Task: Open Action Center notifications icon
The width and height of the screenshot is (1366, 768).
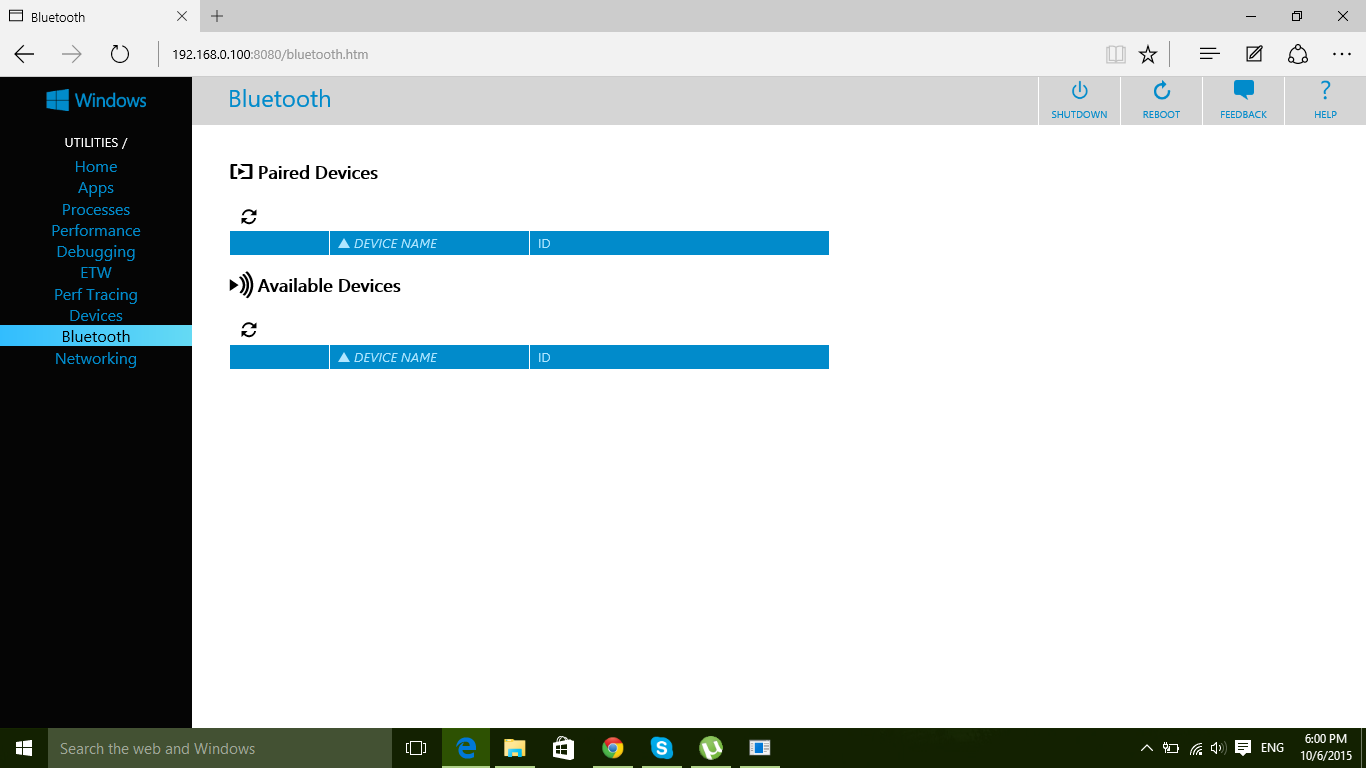Action: [x=1243, y=748]
